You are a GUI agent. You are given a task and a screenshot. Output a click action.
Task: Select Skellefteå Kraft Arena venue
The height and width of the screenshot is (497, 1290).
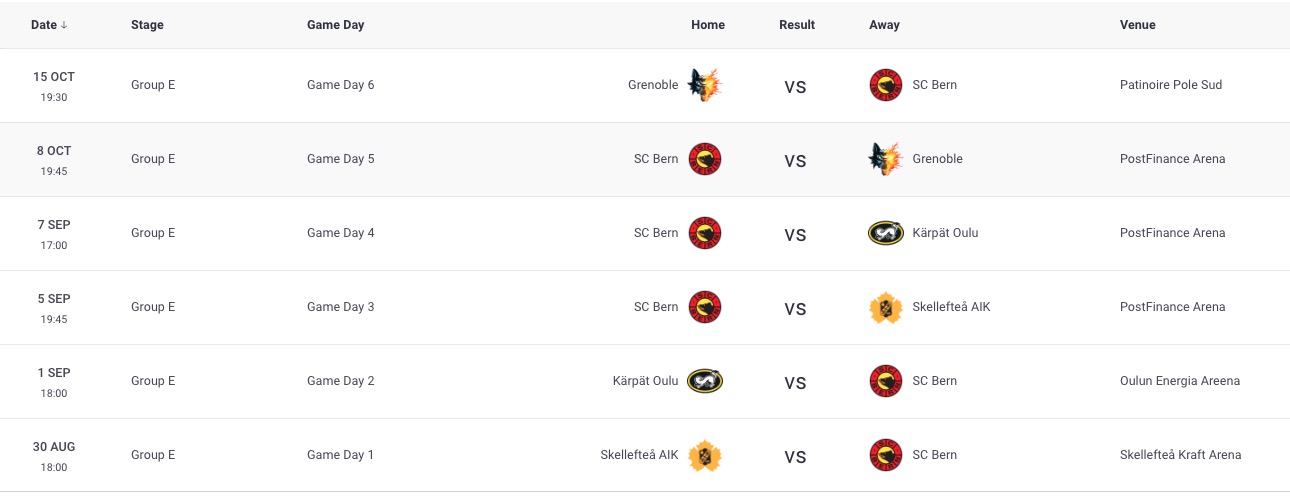pos(1180,455)
